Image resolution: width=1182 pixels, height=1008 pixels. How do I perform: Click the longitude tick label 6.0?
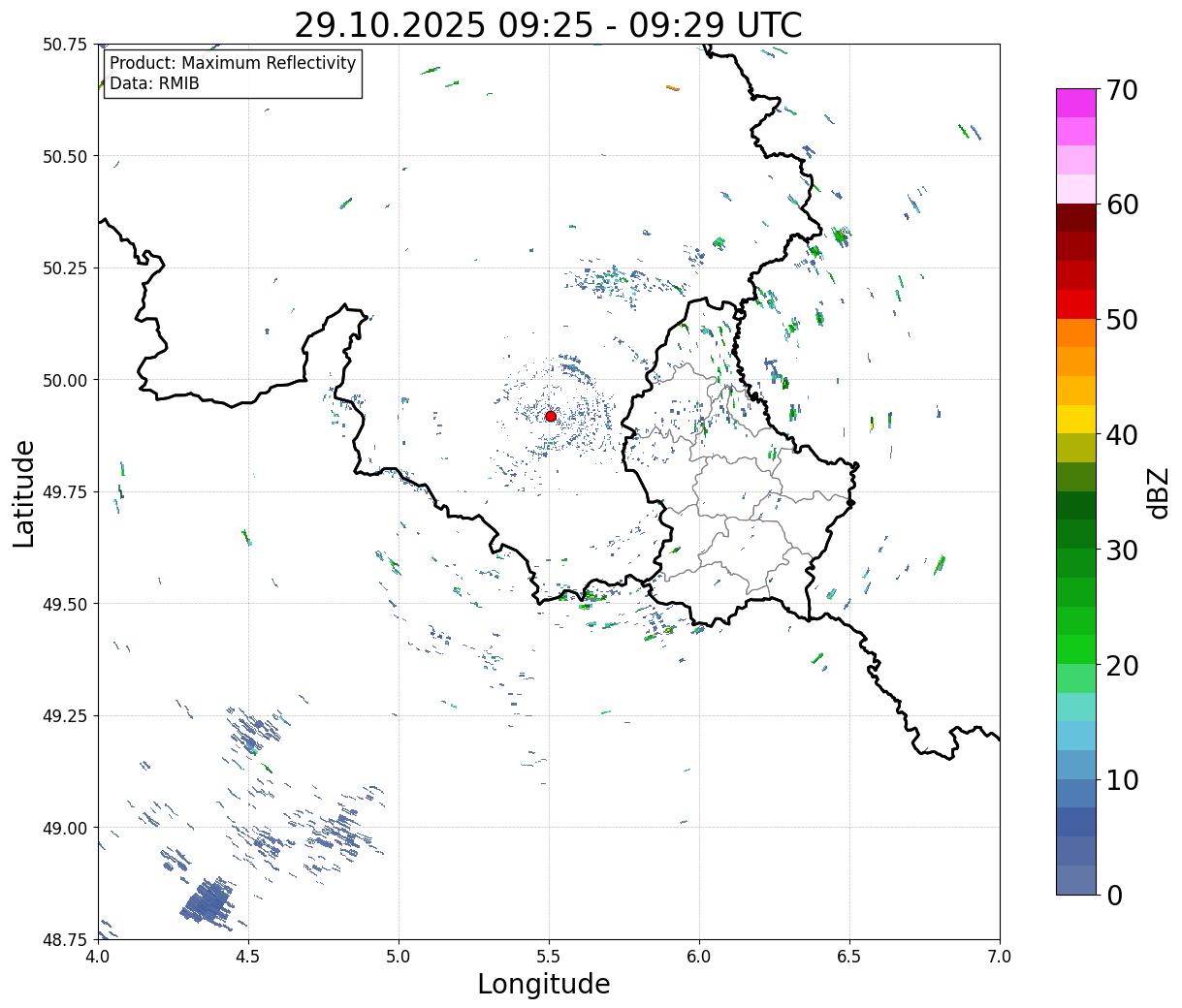coord(699,957)
